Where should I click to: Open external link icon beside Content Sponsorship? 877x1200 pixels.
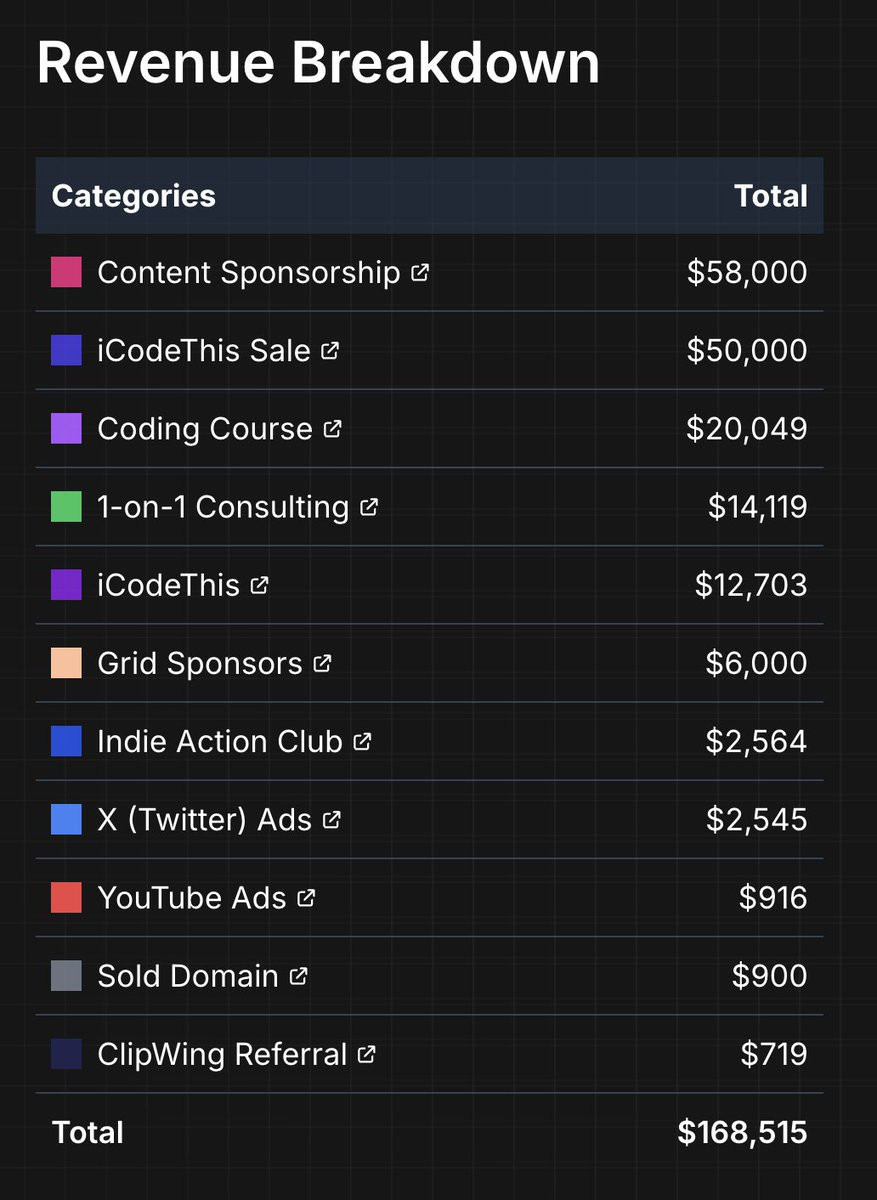tap(420, 272)
